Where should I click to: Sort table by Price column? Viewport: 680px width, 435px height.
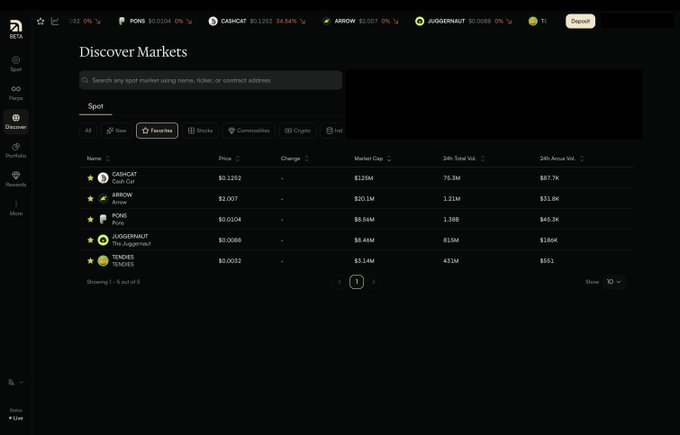pyautogui.click(x=229, y=159)
